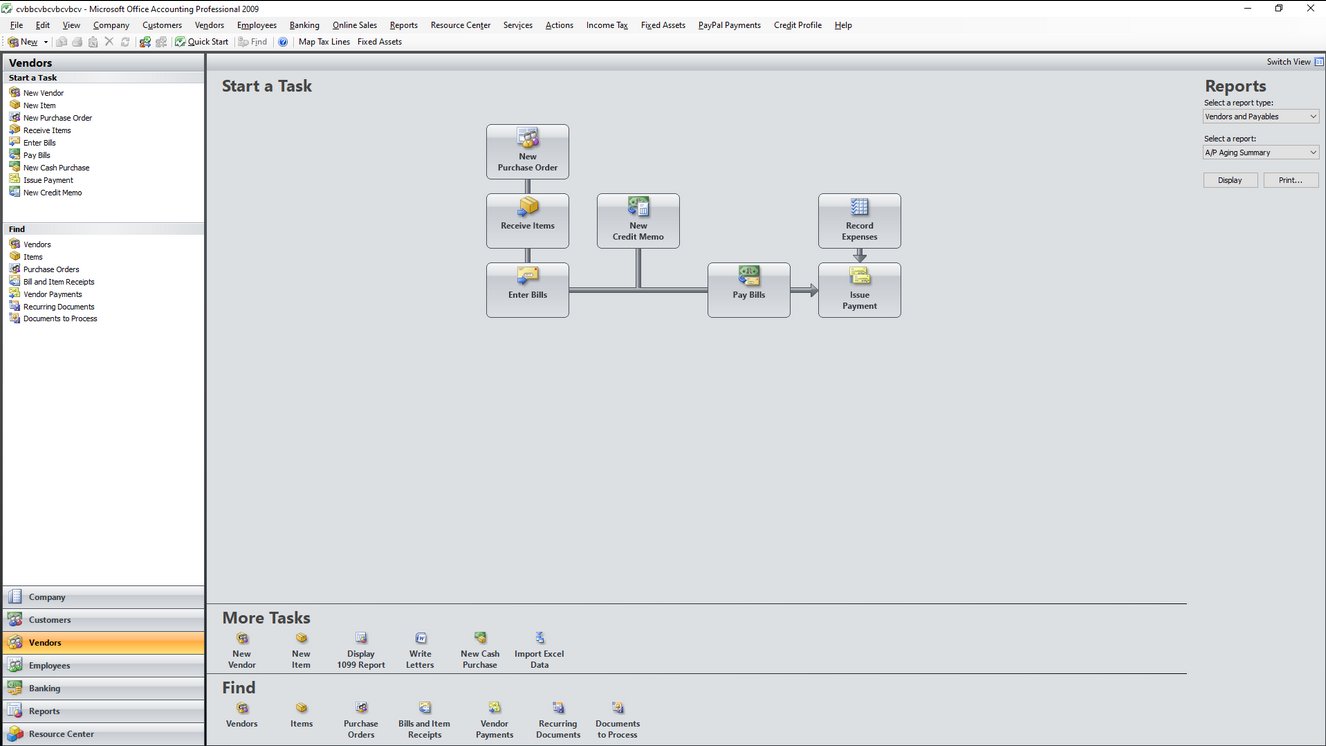Open the Credit Profile menu
Screen dimensions: 1326x746
(797, 25)
